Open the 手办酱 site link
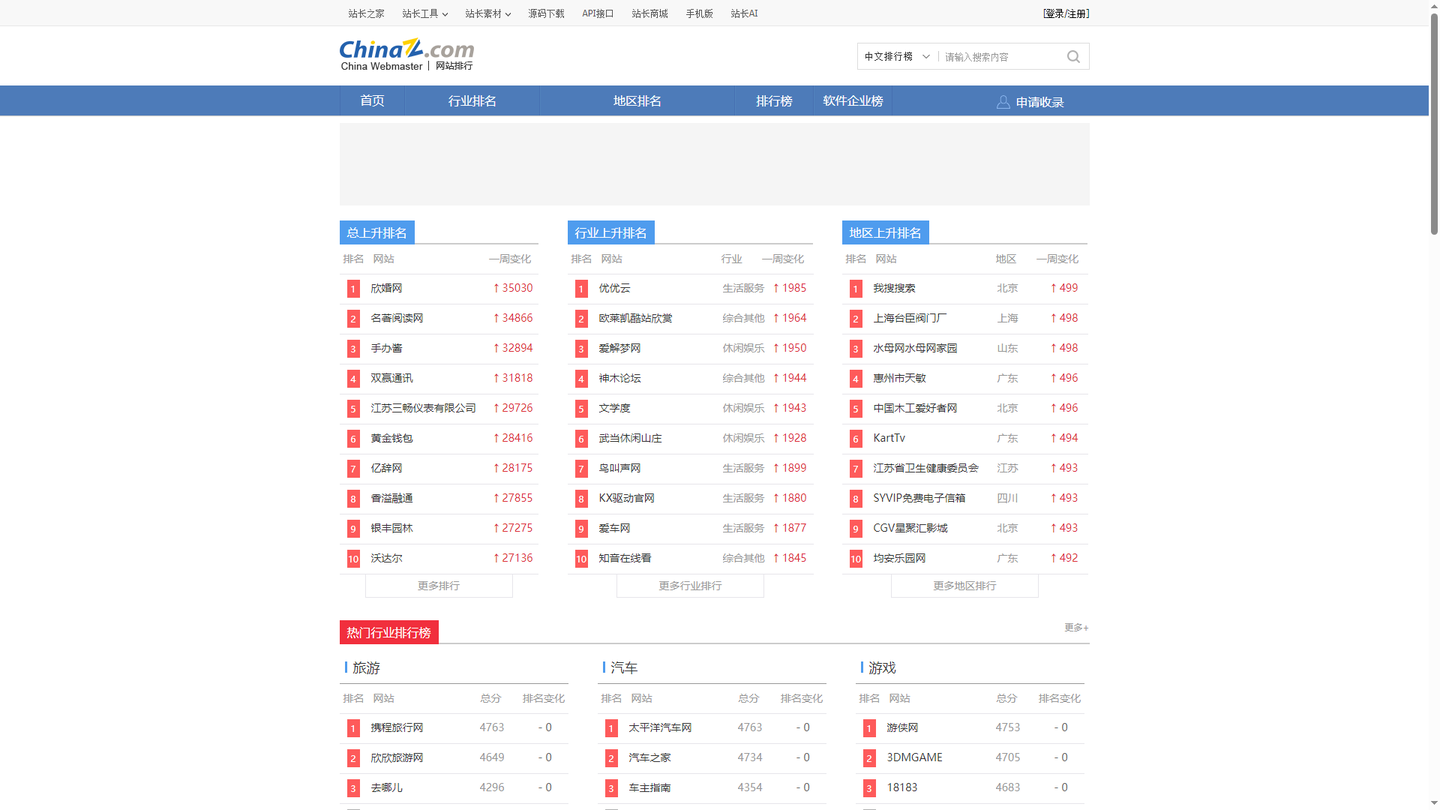Viewport: 1440px width, 810px height. [x=387, y=348]
